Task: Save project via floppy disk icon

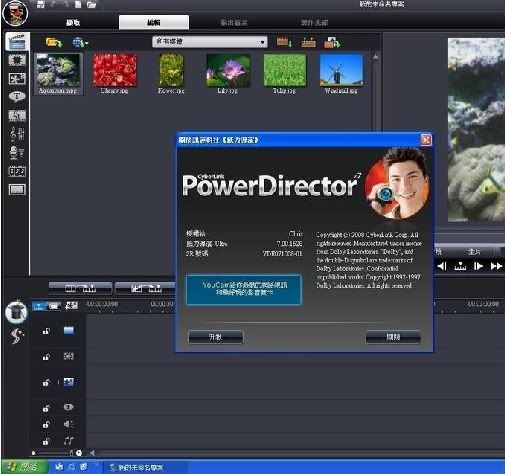Action: coord(41,4)
